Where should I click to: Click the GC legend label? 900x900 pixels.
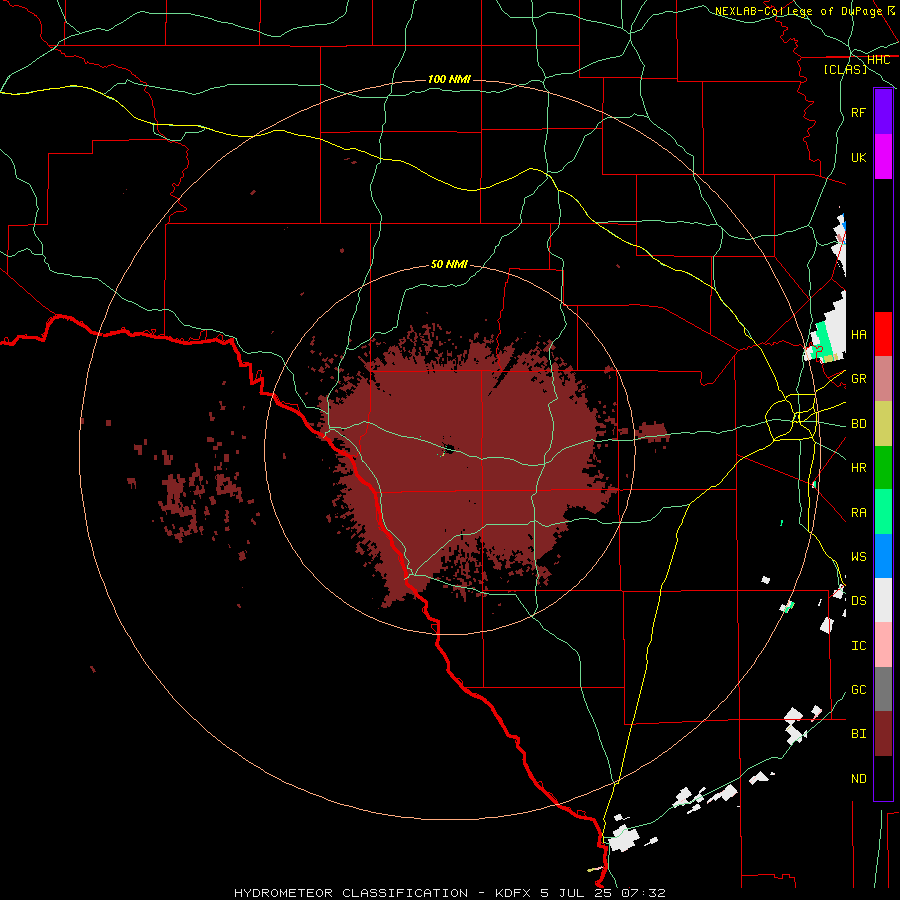point(858,690)
